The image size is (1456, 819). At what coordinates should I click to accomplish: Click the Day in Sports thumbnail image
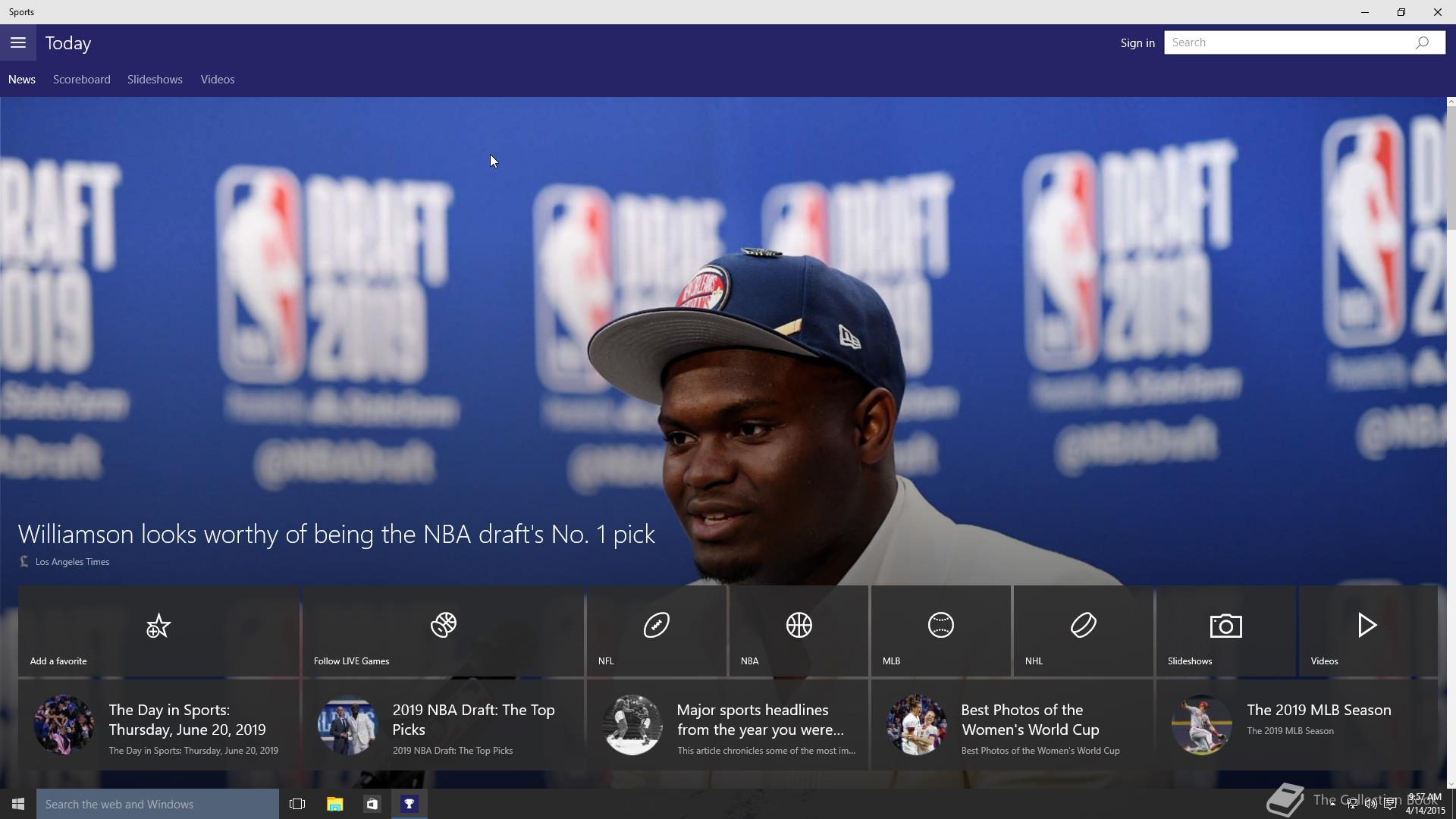pyautogui.click(x=64, y=725)
